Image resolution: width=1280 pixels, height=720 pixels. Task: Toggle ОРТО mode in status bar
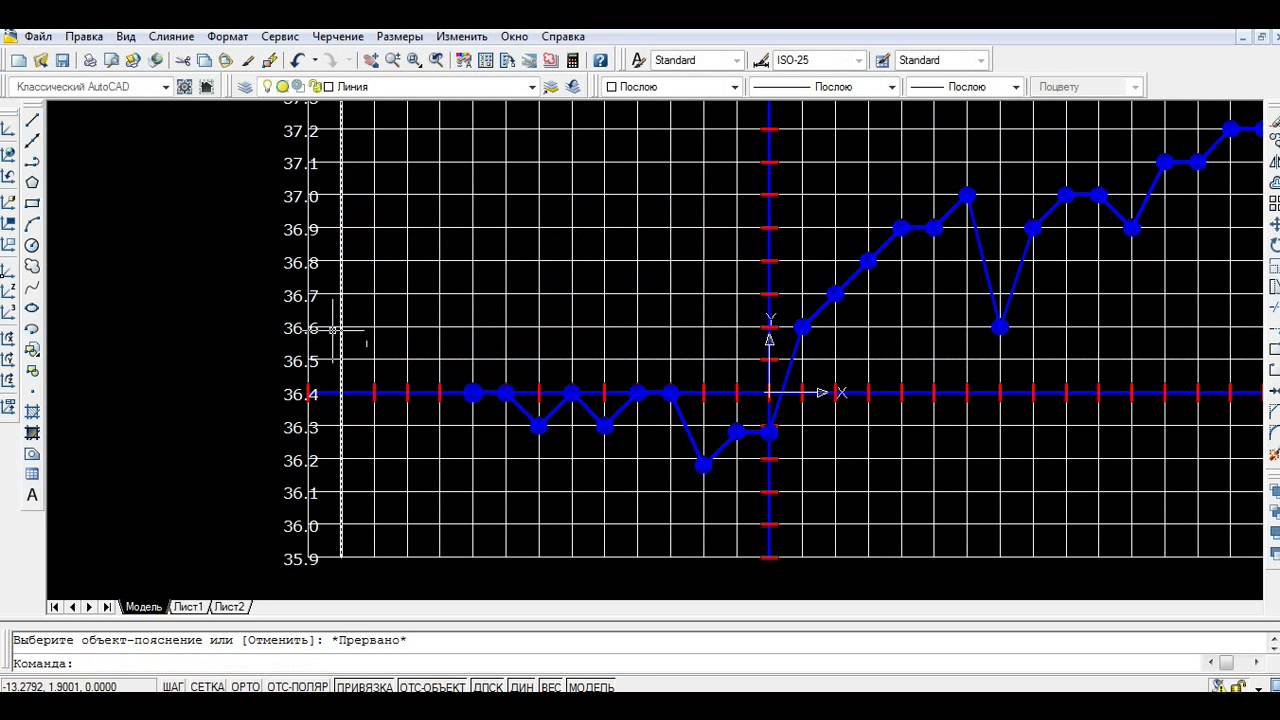246,688
